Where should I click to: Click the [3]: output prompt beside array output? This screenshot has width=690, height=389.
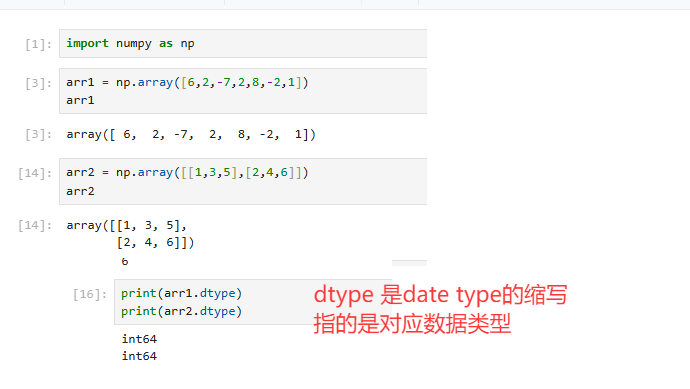(38, 134)
